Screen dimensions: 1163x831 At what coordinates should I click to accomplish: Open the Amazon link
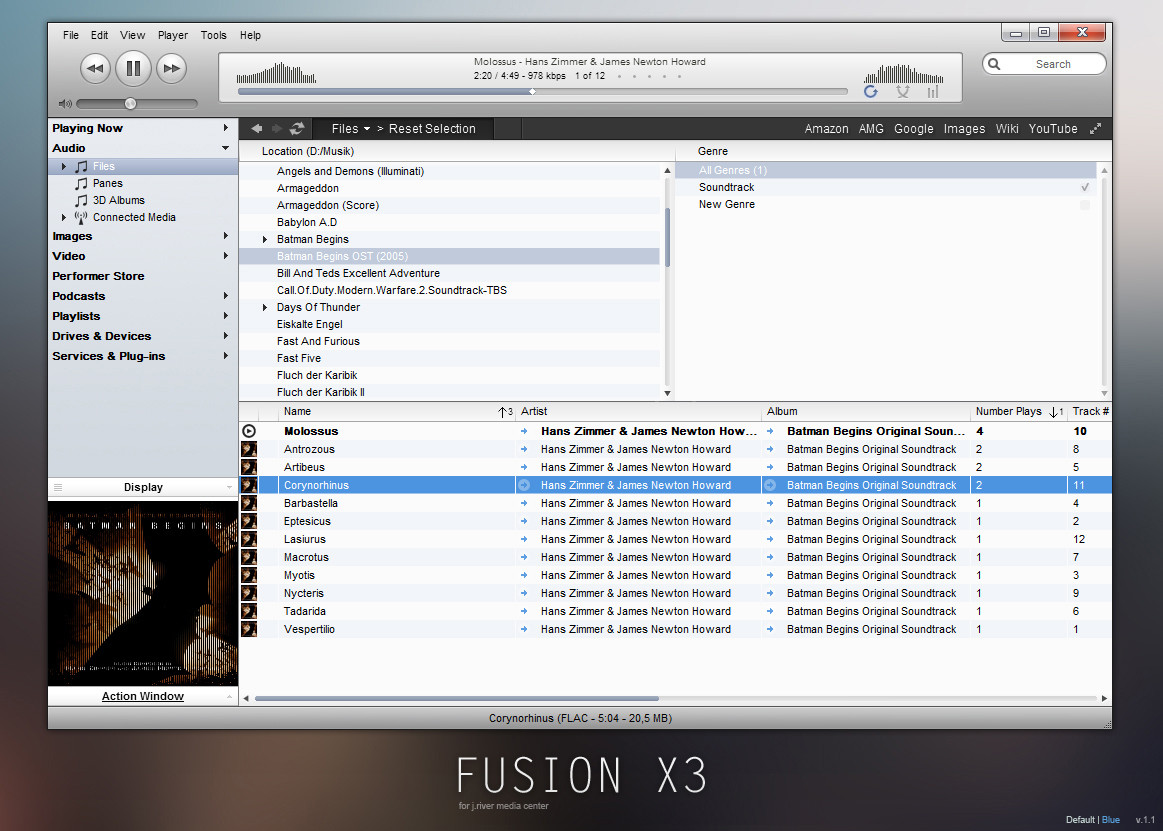point(826,128)
